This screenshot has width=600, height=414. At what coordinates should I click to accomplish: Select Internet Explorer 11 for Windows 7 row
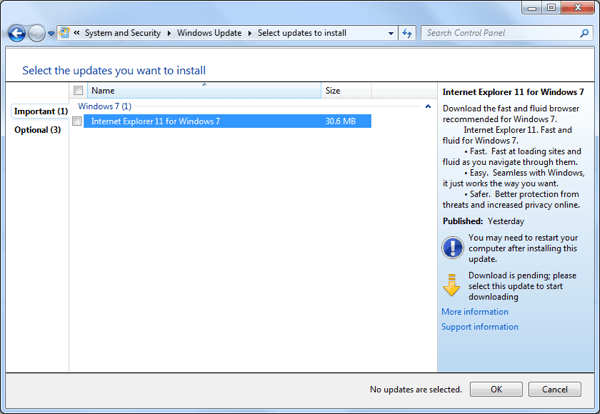[227, 121]
